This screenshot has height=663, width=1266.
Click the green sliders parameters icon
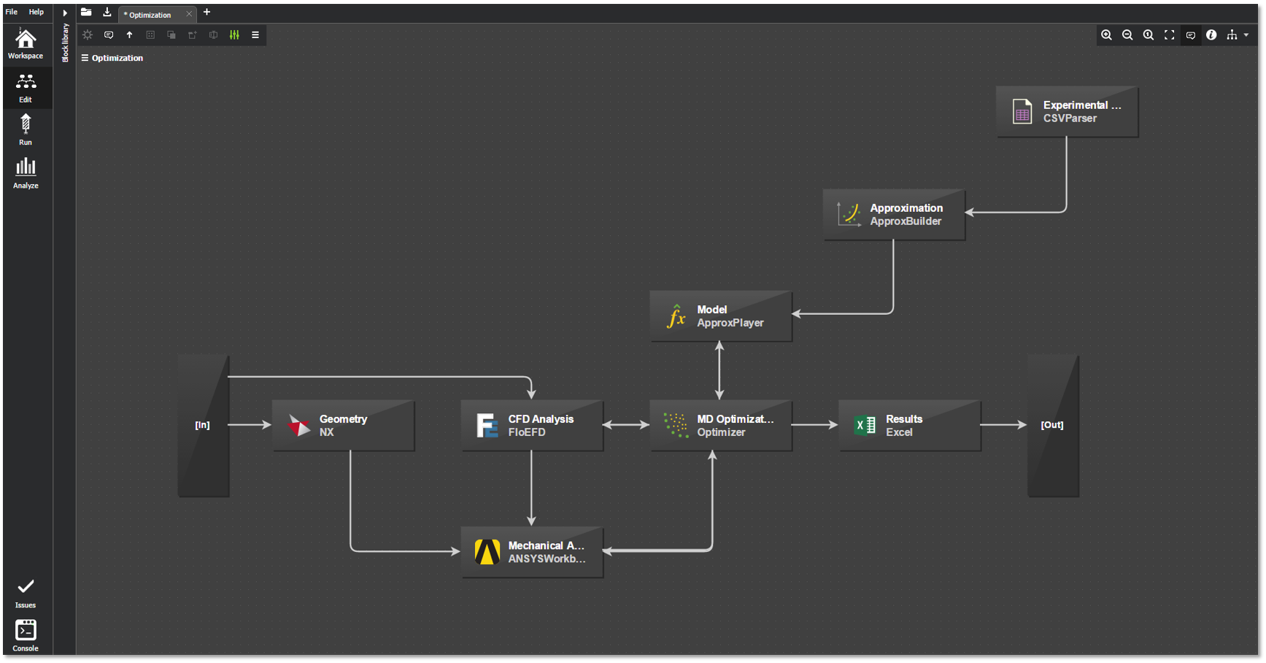[234, 35]
